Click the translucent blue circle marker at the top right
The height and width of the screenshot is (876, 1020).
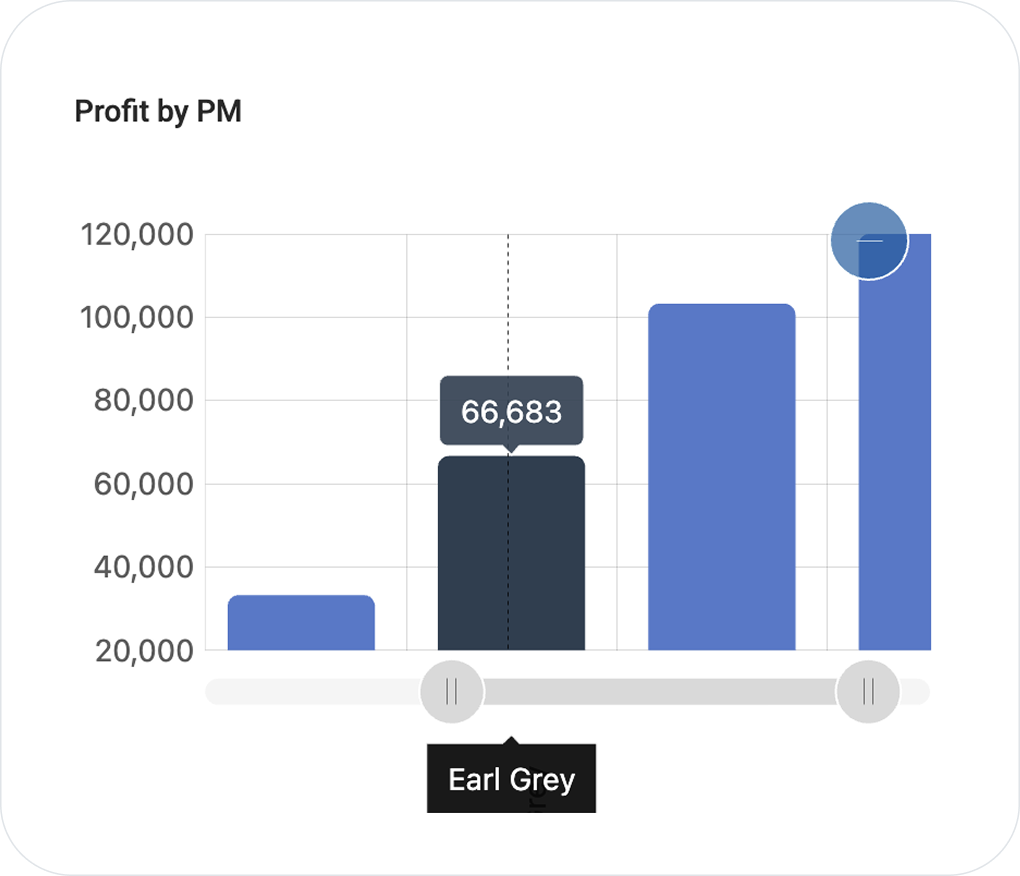pyautogui.click(x=869, y=241)
